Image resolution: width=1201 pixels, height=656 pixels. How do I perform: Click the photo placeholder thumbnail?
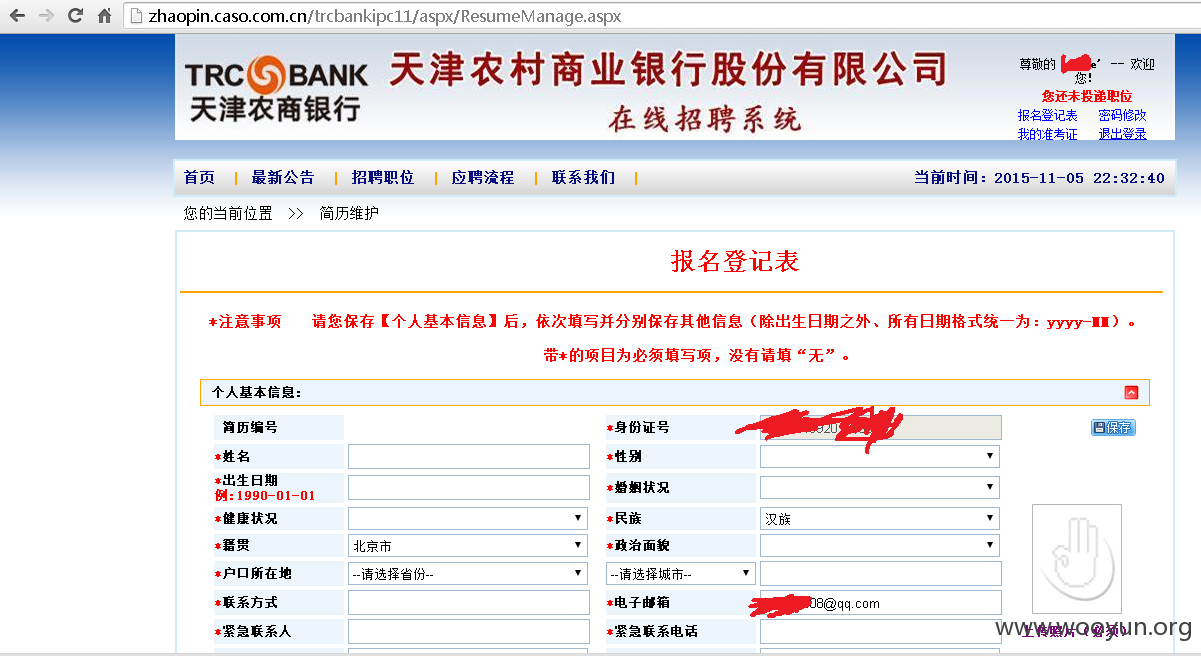tap(1077, 559)
